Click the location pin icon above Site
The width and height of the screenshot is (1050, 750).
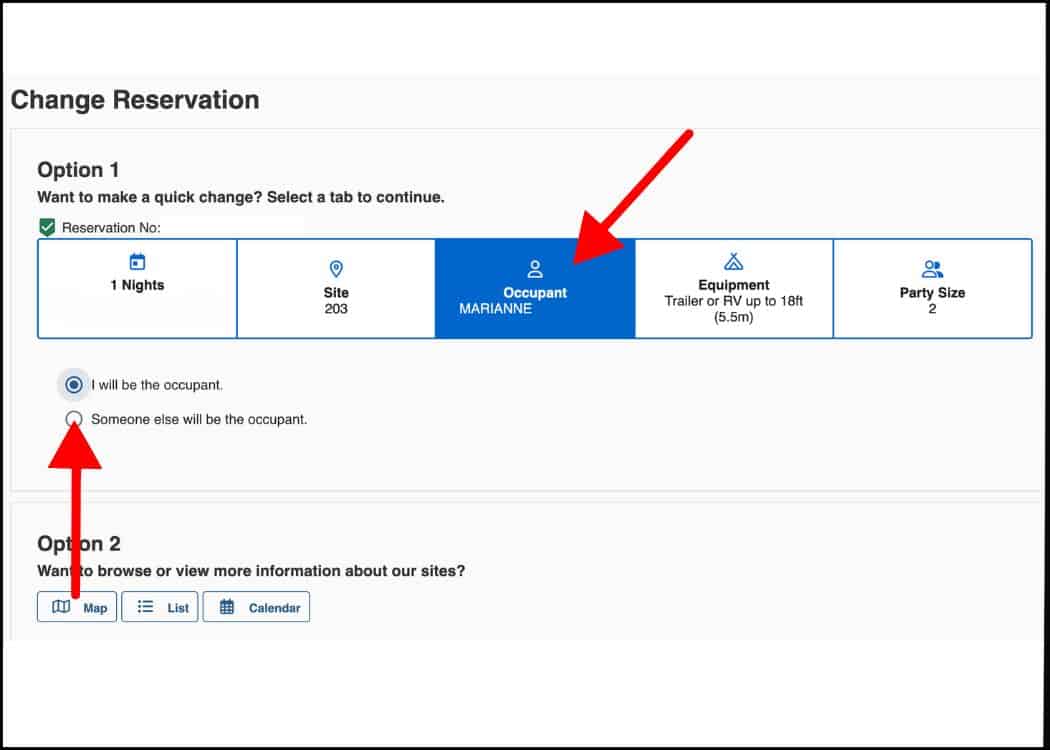click(x=336, y=269)
